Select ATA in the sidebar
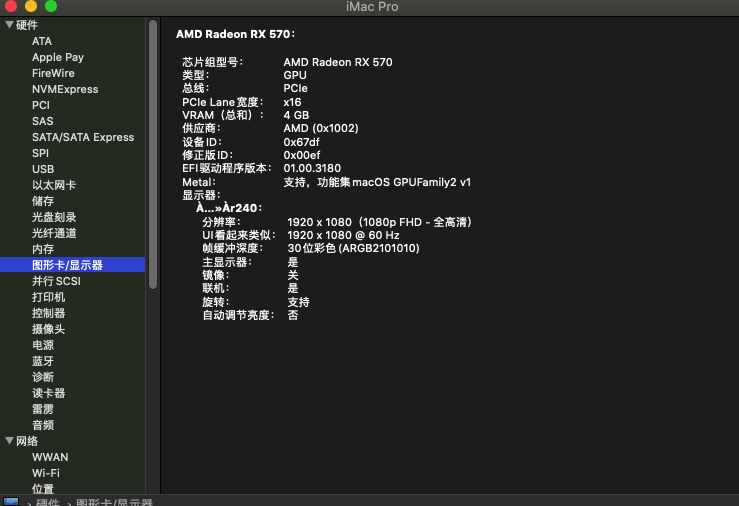This screenshot has height=506, width=739. tap(42, 41)
